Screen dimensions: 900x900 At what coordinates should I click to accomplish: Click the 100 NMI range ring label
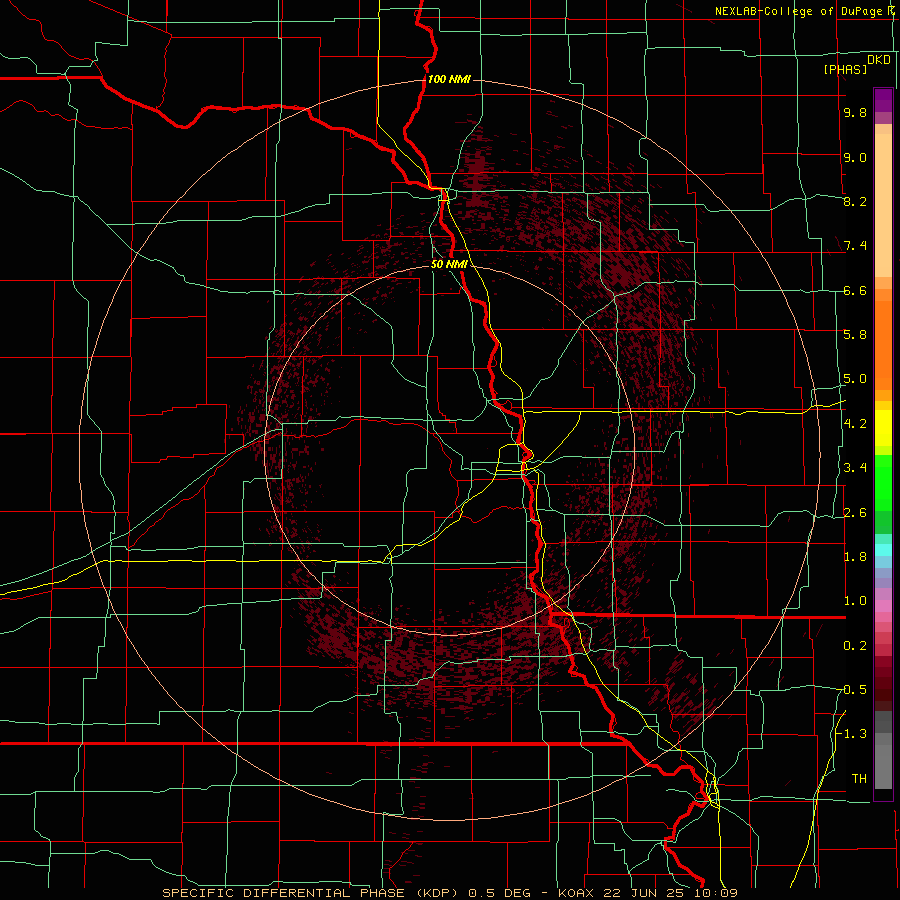449,79
